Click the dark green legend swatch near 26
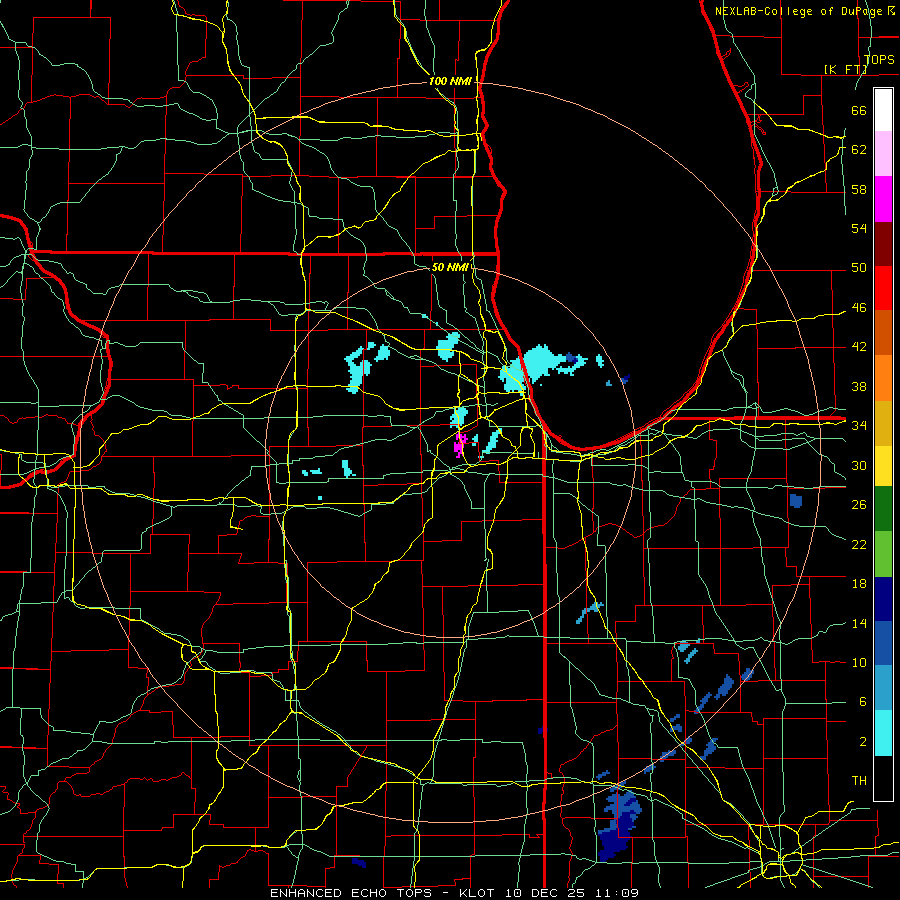The height and width of the screenshot is (900, 900). (x=883, y=509)
